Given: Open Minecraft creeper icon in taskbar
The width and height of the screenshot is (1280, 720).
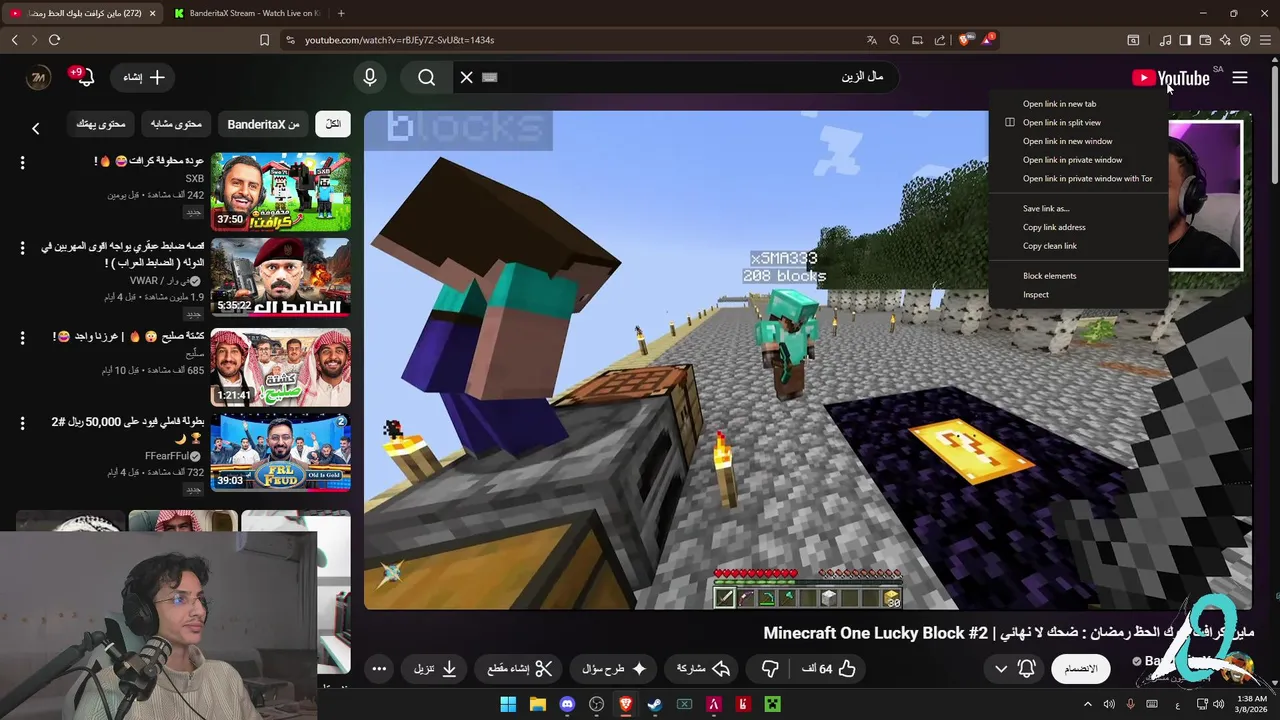Looking at the screenshot, I should coord(772,704).
